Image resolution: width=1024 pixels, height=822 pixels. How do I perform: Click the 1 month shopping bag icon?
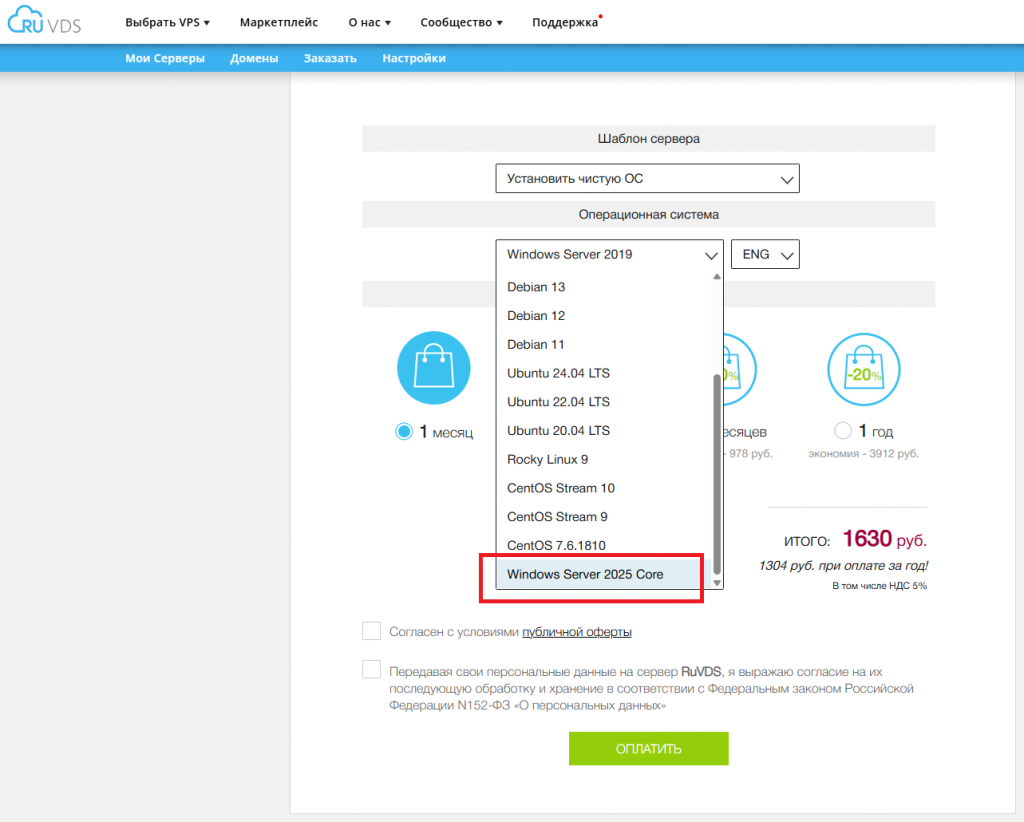pos(434,368)
